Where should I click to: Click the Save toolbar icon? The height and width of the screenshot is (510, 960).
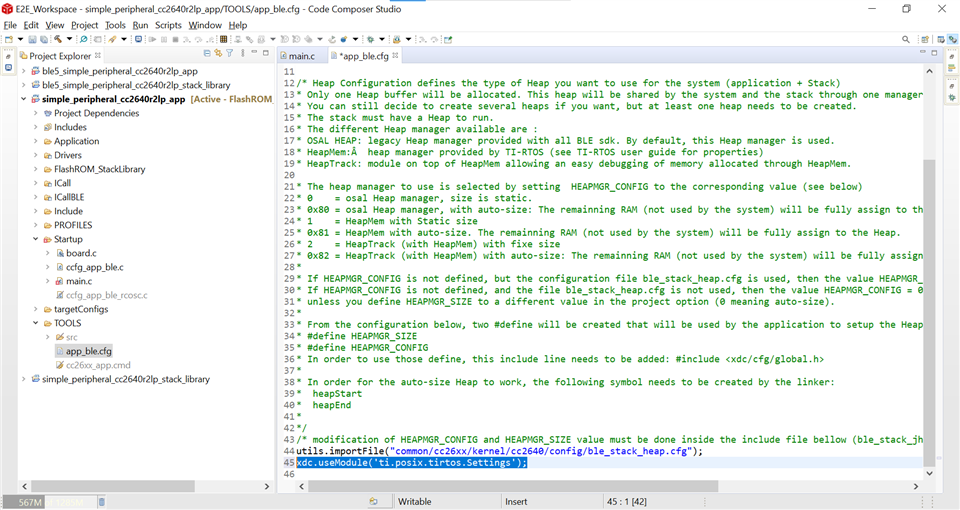click(x=32, y=39)
